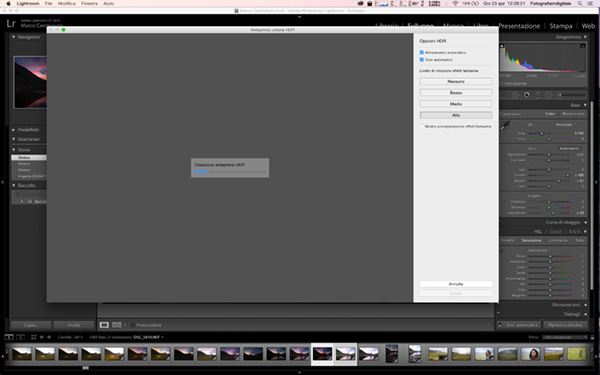
Task: Collapse the Raccolte panel
Action: pyautogui.click(x=14, y=185)
